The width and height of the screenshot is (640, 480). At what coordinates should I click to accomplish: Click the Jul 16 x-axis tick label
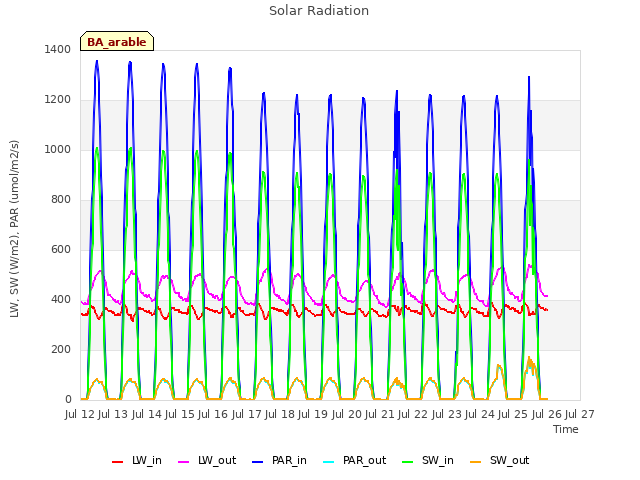(213, 414)
